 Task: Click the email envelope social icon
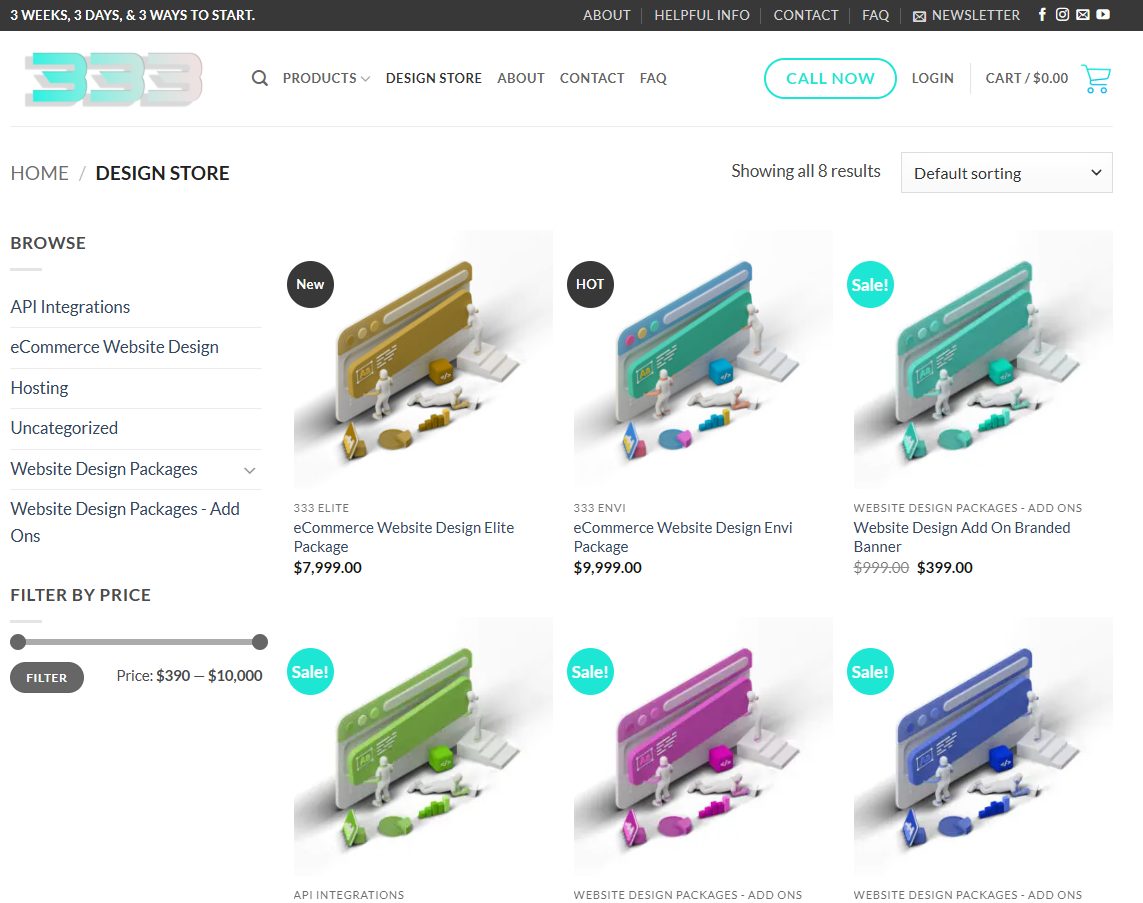(1082, 15)
